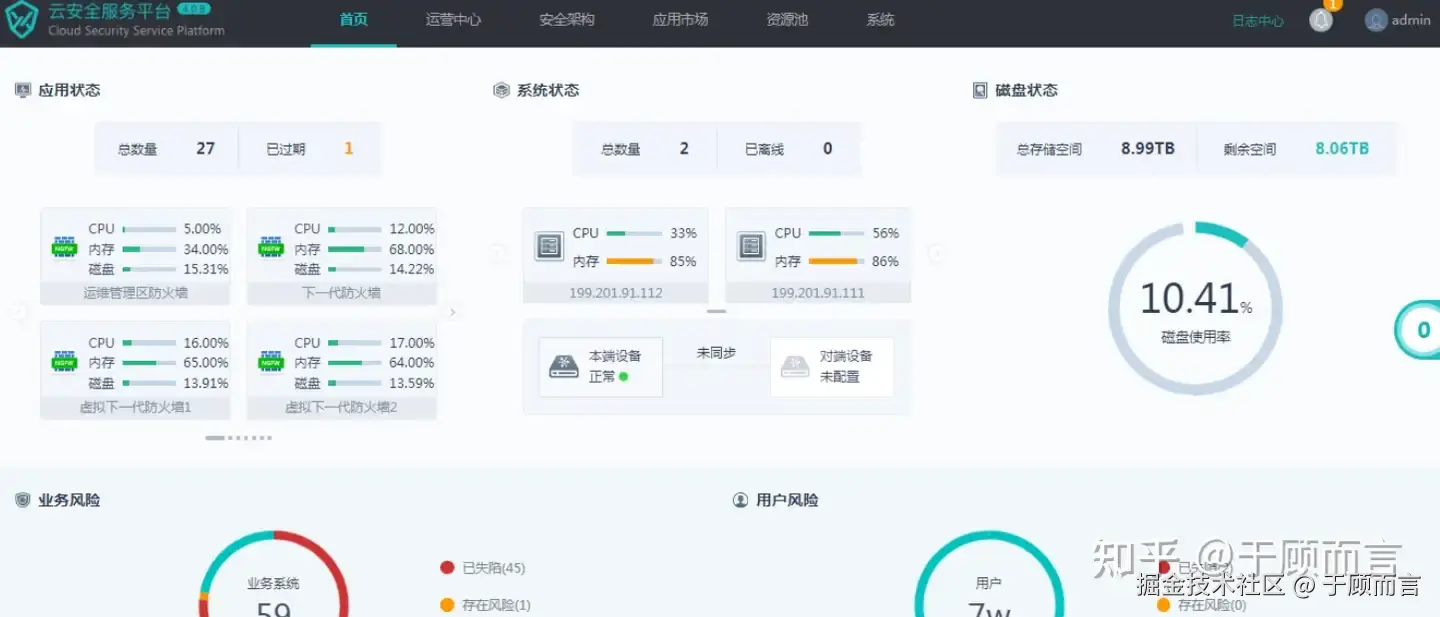The image size is (1440, 617).
Task: Click the 10.41% disk usage ring
Action: 1195,308
